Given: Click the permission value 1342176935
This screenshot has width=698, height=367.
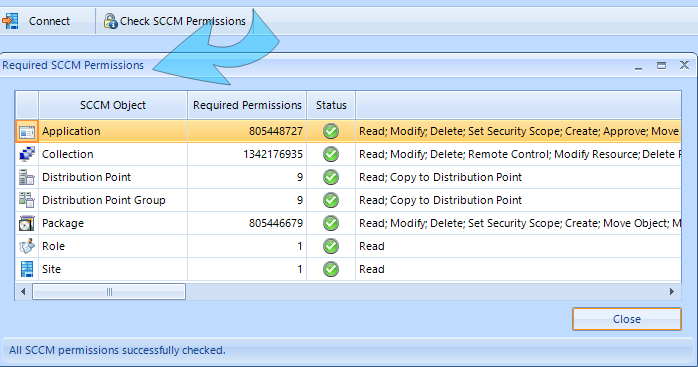Looking at the screenshot, I should click(x=273, y=154).
